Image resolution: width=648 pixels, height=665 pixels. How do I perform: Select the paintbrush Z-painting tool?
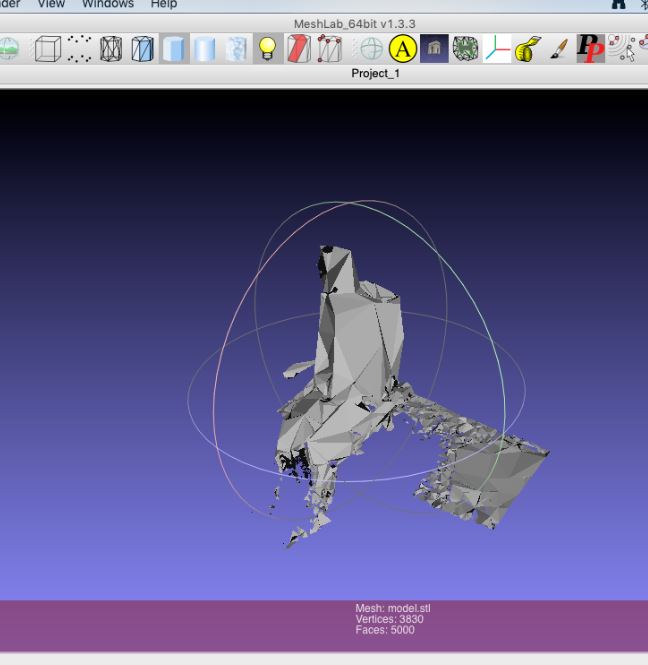(x=559, y=49)
